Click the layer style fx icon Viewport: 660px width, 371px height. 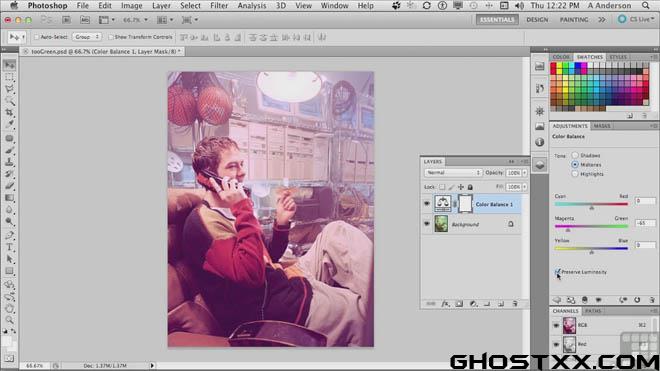445,304
